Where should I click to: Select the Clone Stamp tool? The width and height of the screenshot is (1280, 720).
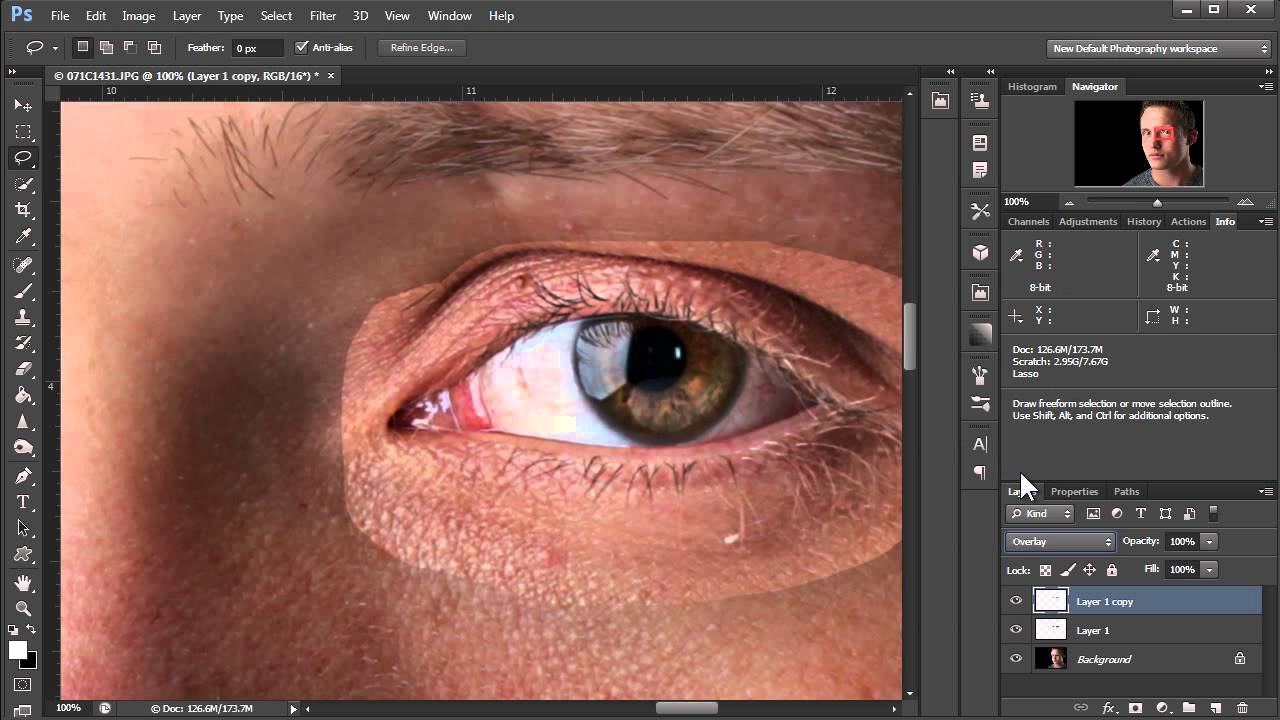(23, 317)
